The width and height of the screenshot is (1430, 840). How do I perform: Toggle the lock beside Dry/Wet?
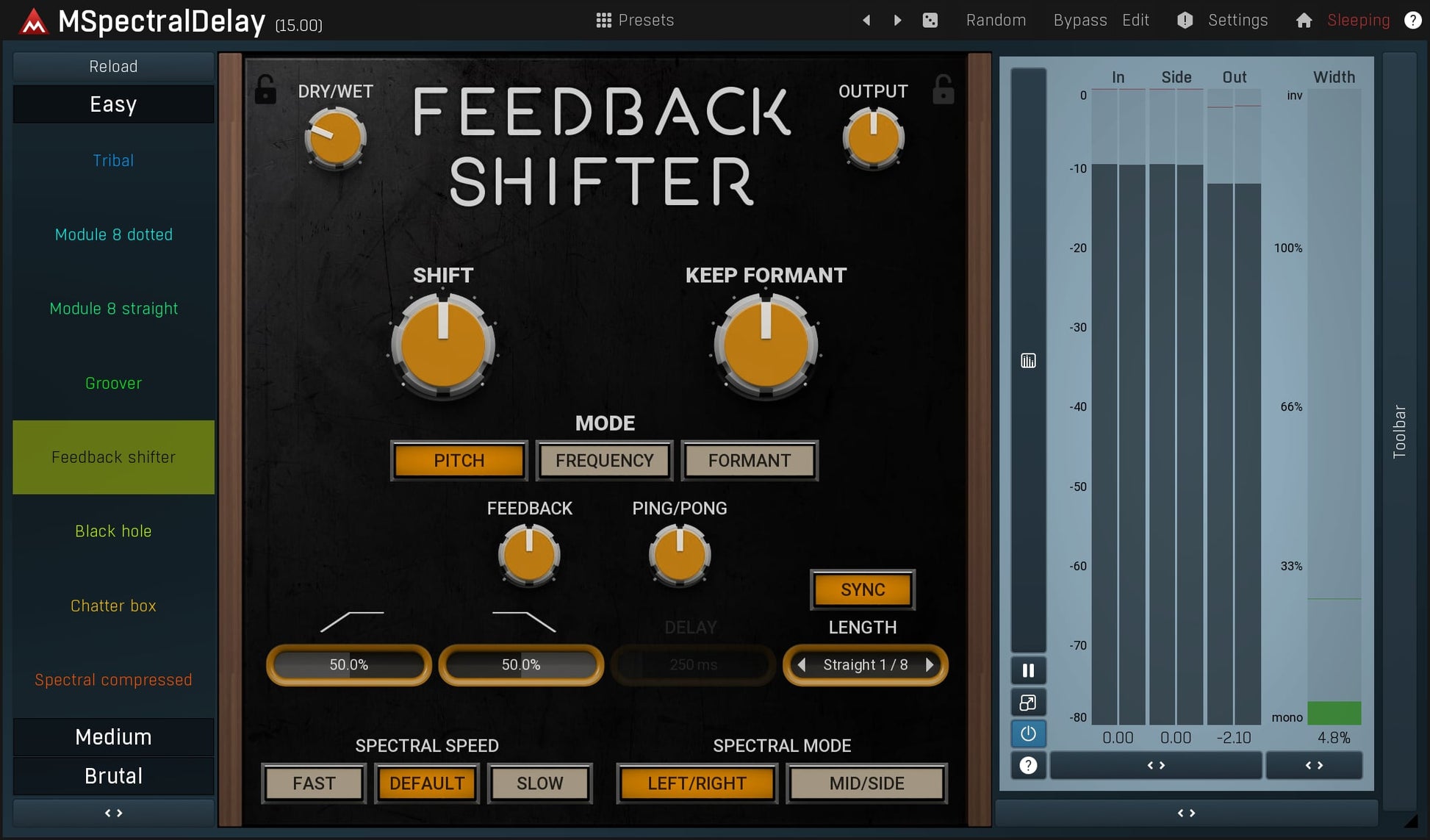[x=265, y=90]
